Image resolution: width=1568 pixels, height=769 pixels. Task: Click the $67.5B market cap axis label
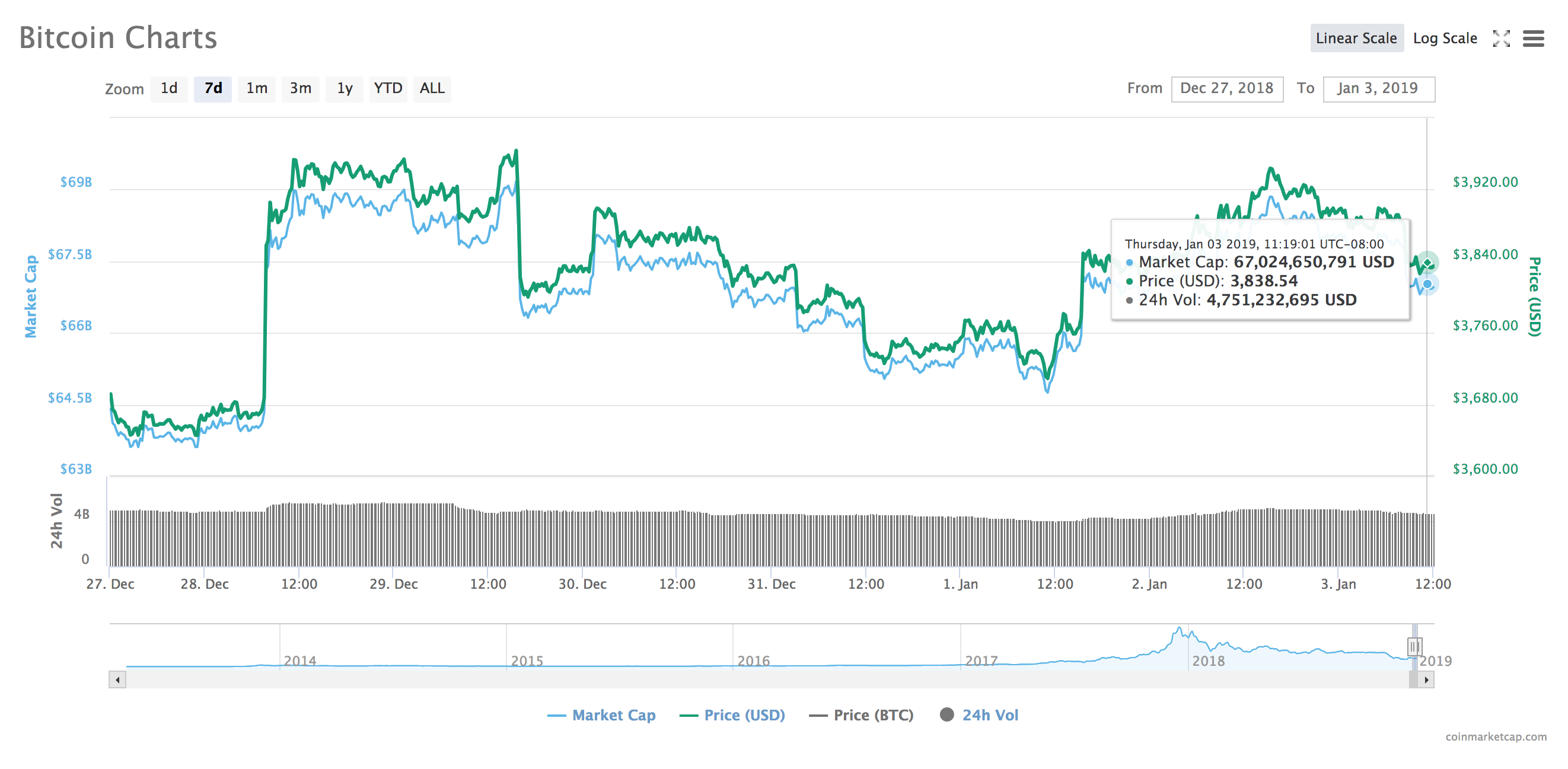(70, 254)
